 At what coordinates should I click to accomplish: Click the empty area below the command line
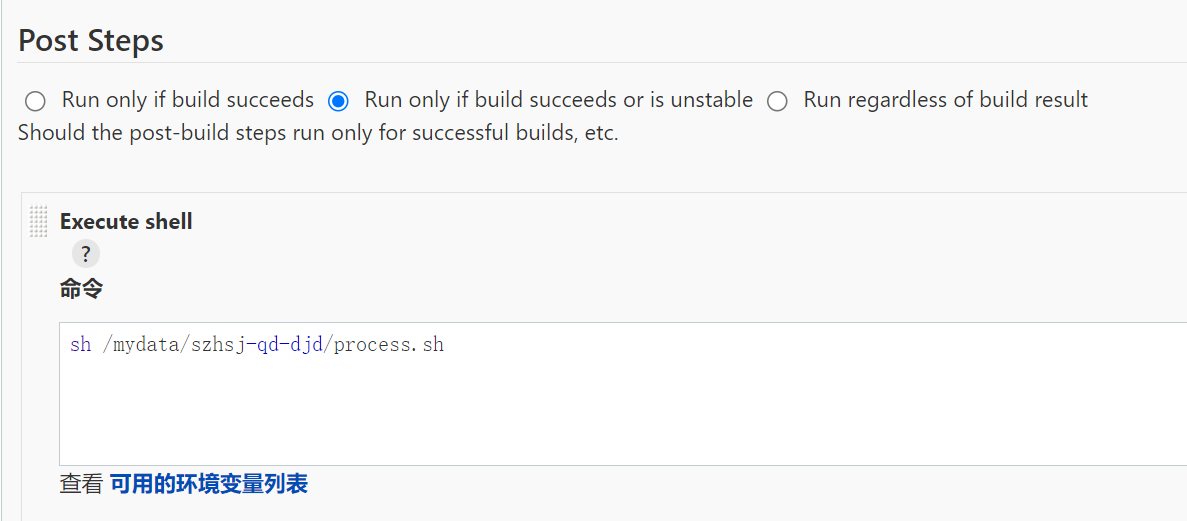point(620,420)
